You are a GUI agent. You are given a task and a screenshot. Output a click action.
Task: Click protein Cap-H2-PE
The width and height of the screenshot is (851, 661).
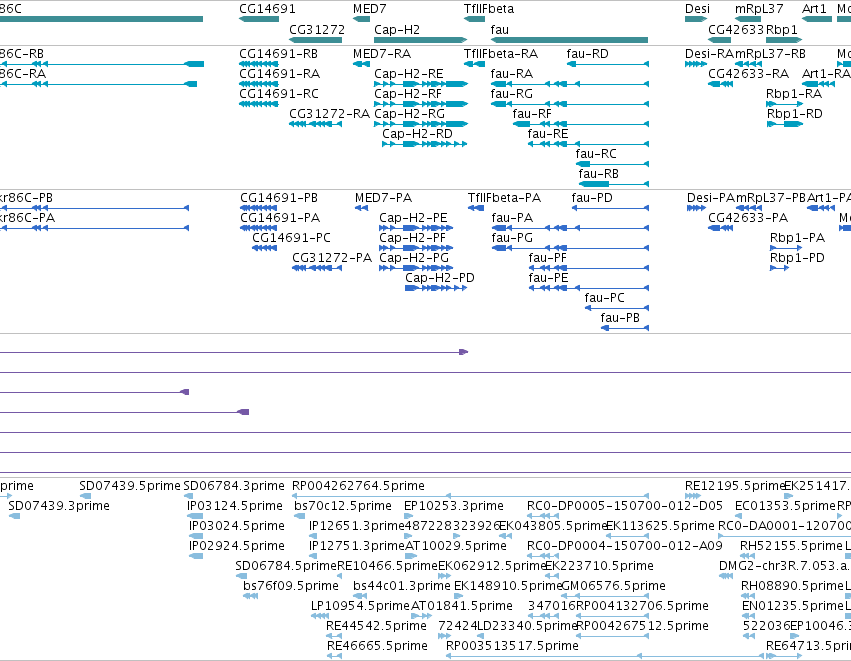point(413,218)
